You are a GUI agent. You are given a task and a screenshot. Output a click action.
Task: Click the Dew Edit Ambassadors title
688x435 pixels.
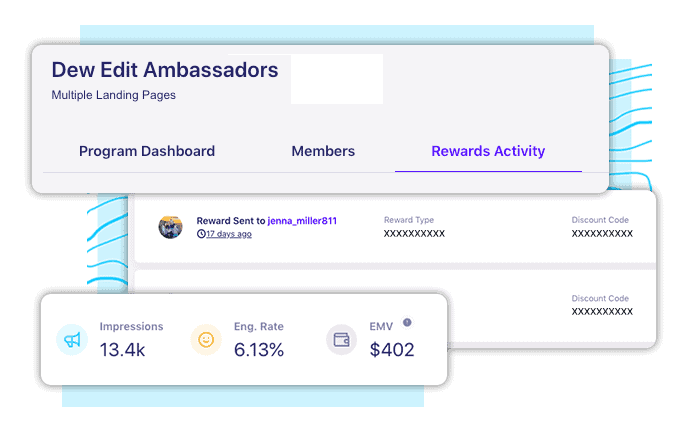point(165,70)
